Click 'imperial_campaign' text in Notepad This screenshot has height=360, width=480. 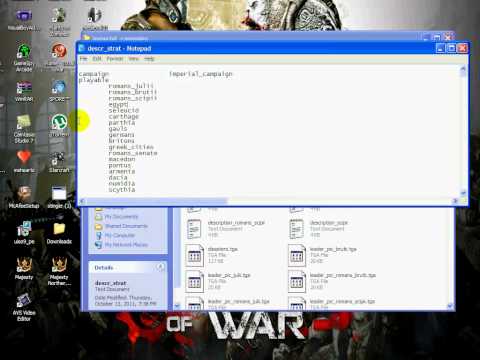tap(201, 74)
